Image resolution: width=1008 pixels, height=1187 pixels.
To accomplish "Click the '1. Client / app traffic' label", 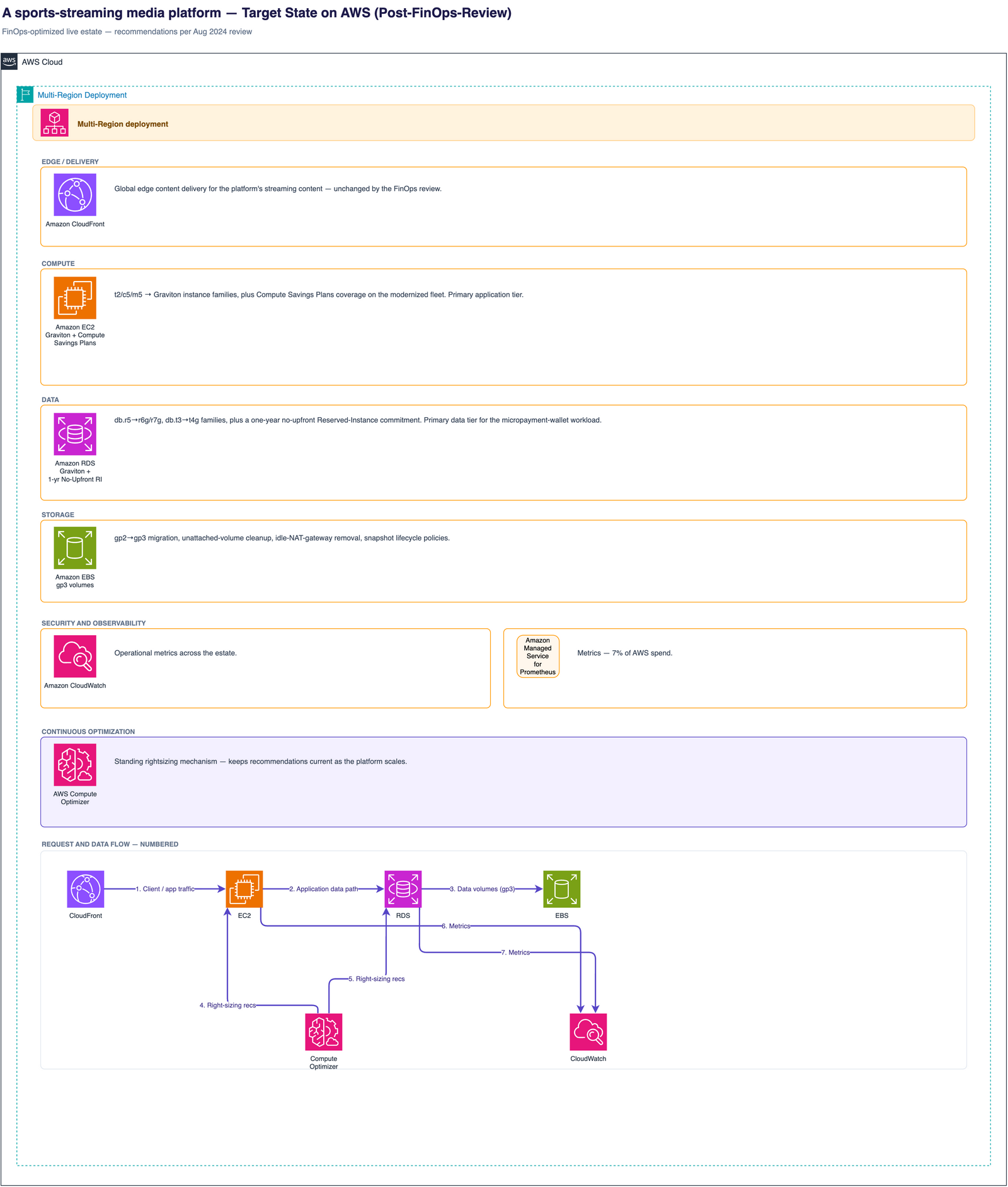I will click(x=165, y=889).
